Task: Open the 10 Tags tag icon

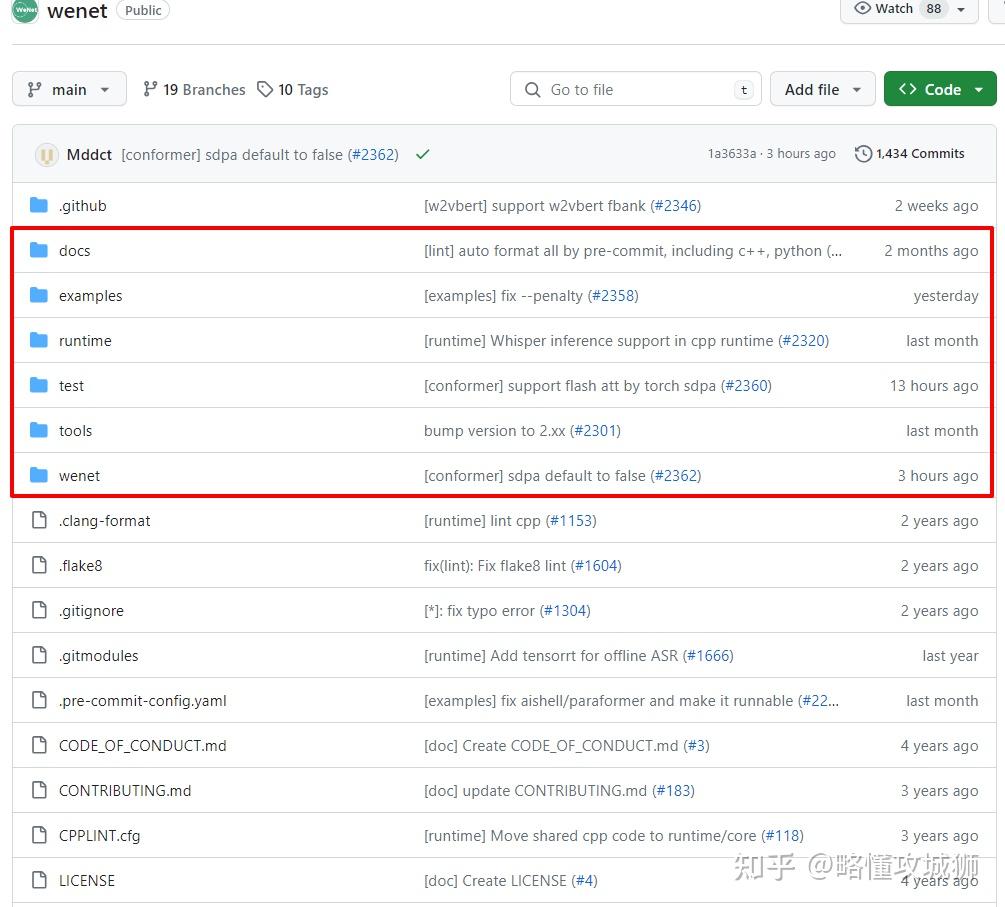Action: [x=265, y=89]
